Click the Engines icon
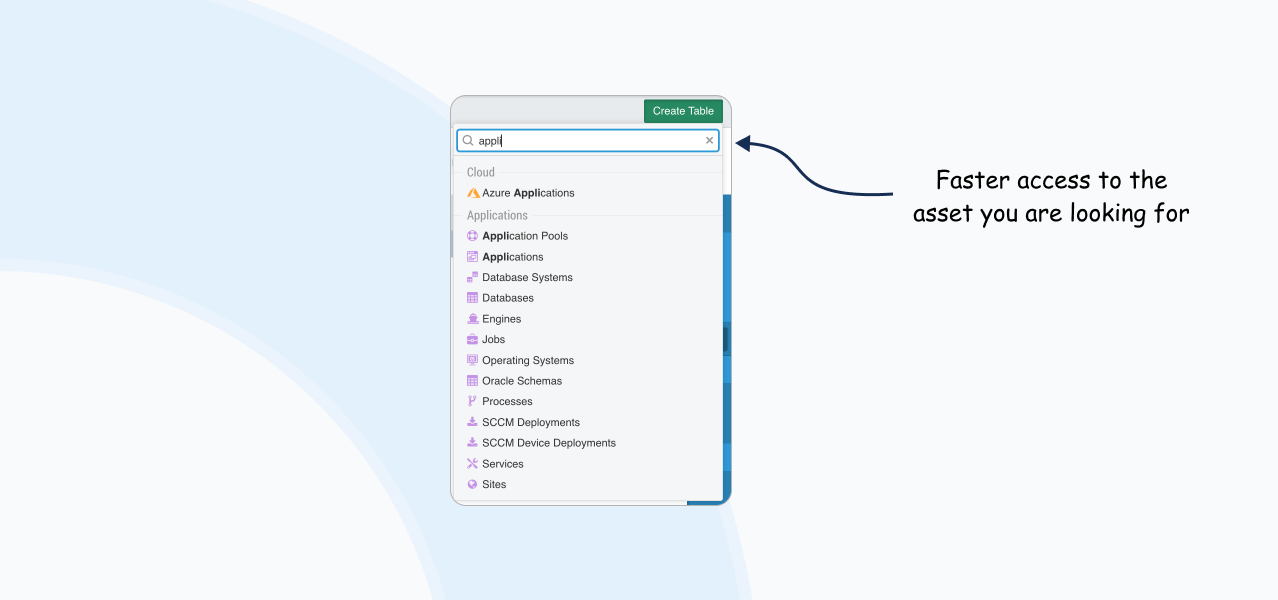The image size is (1278, 600). pos(473,319)
